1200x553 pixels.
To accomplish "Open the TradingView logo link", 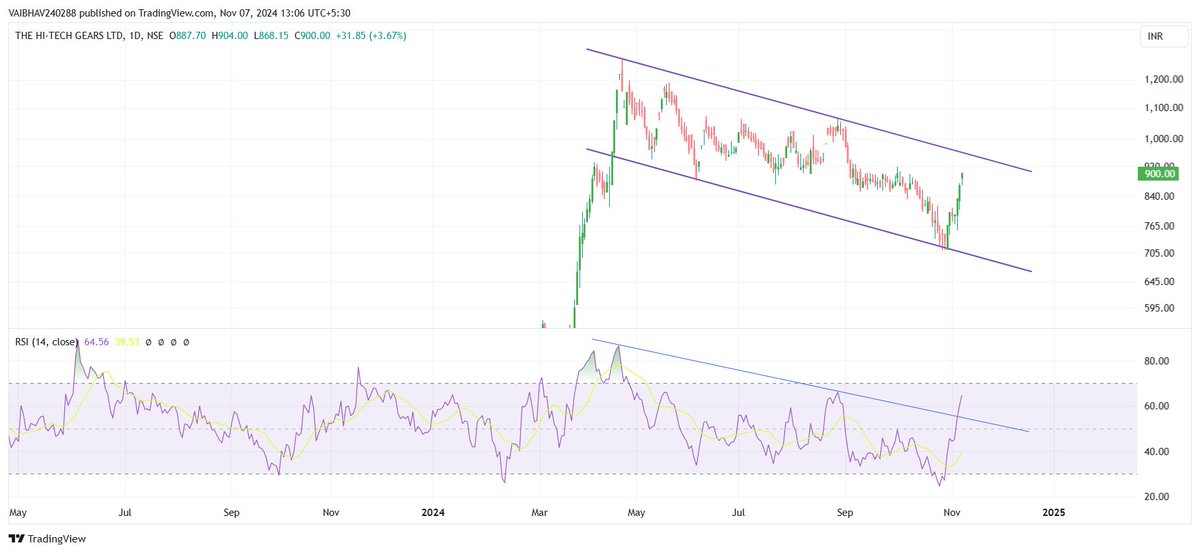I will [46, 538].
